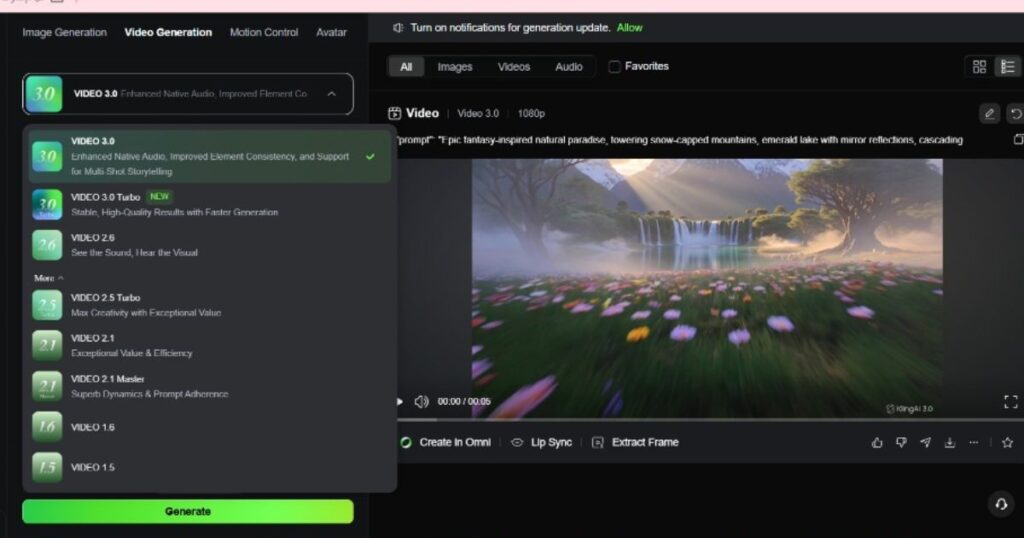Select the VIDEO 2.1 Master model
Screen dimensions: 1024x538
tap(210, 387)
